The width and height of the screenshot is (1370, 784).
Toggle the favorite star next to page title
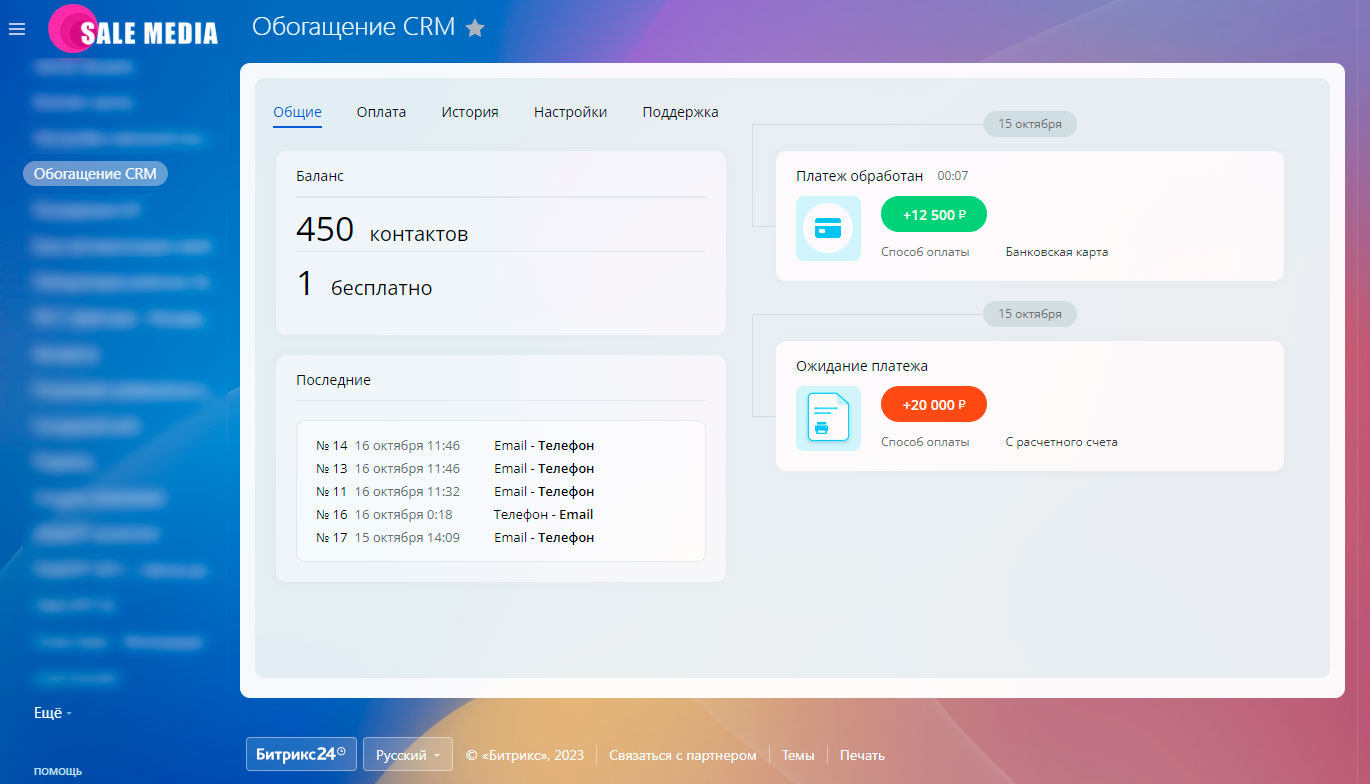475,28
